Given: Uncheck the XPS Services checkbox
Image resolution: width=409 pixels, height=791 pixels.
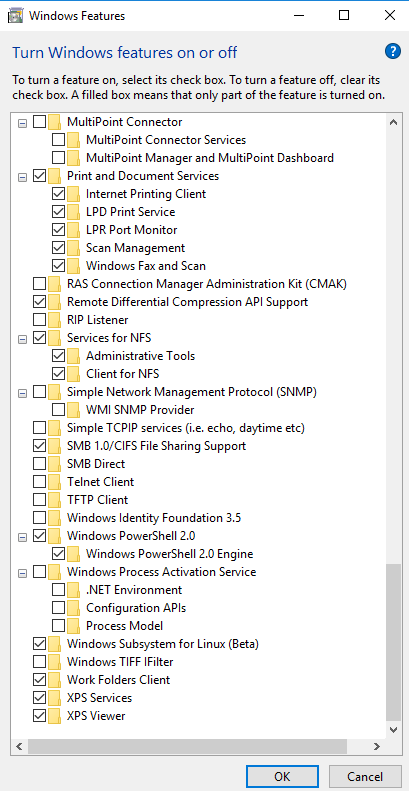Looking at the screenshot, I should [x=39, y=698].
